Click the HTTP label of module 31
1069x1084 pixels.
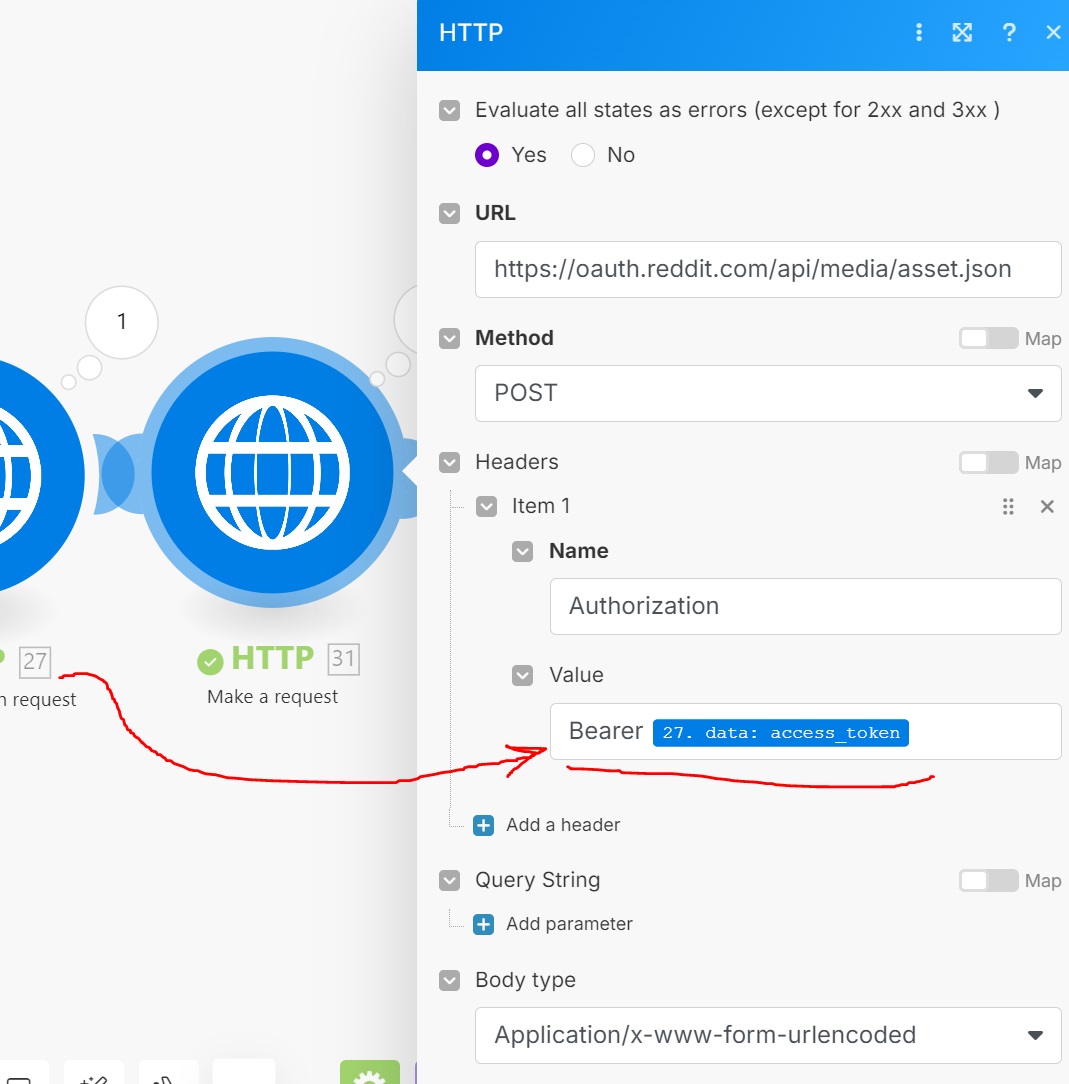click(x=272, y=658)
